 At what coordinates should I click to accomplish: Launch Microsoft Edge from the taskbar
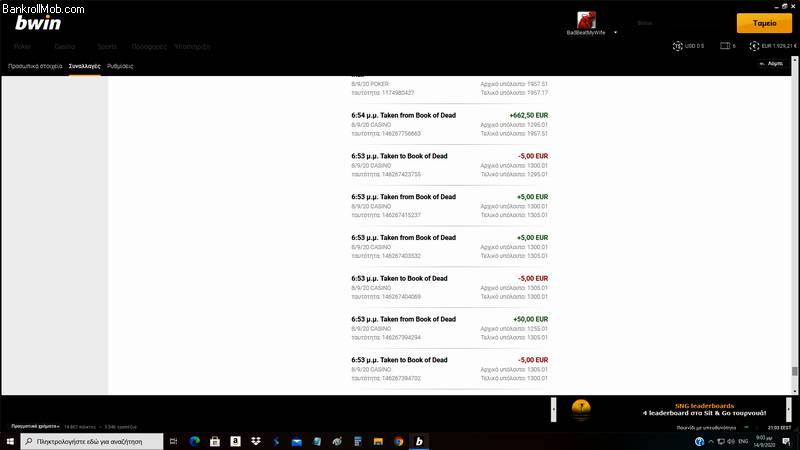(194, 441)
